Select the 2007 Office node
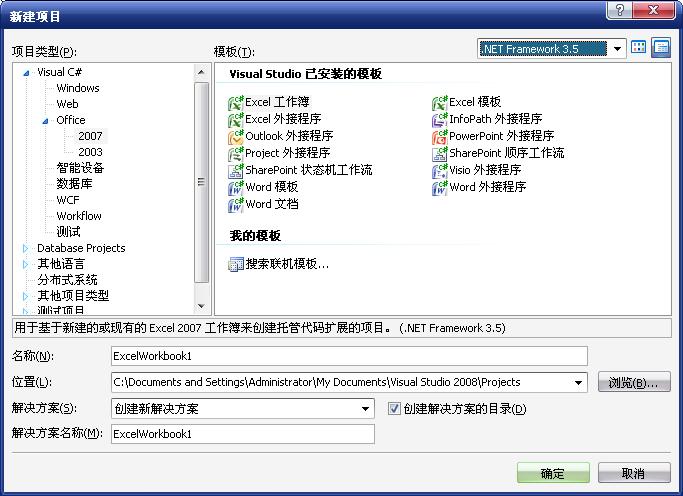The image size is (683, 496). 91,136
